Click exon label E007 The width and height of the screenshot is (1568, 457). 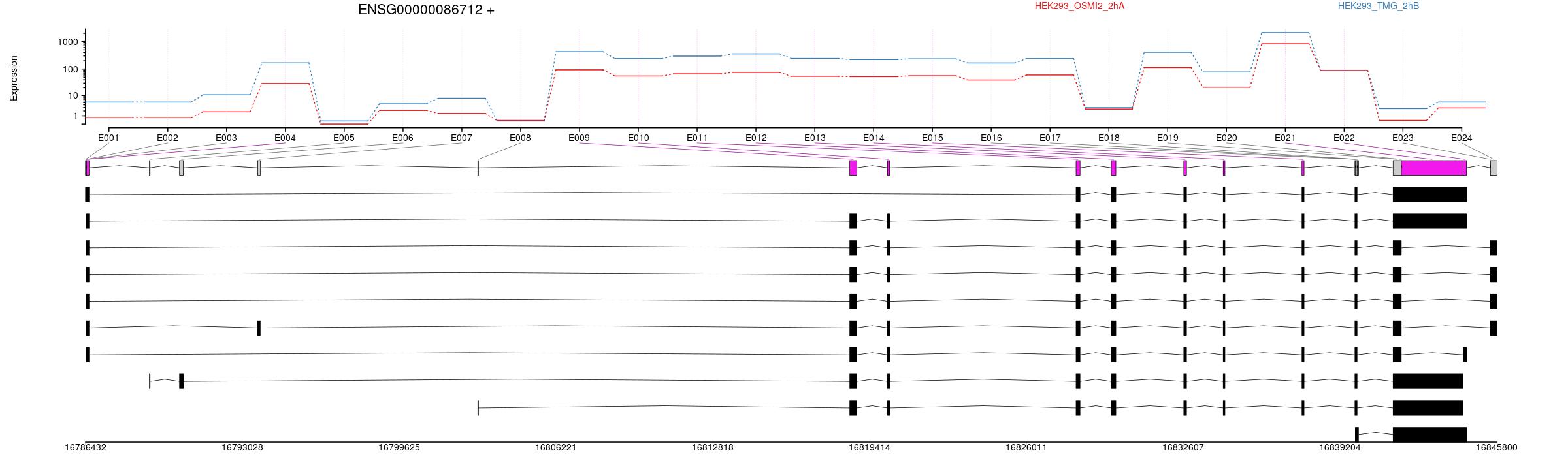461,138
